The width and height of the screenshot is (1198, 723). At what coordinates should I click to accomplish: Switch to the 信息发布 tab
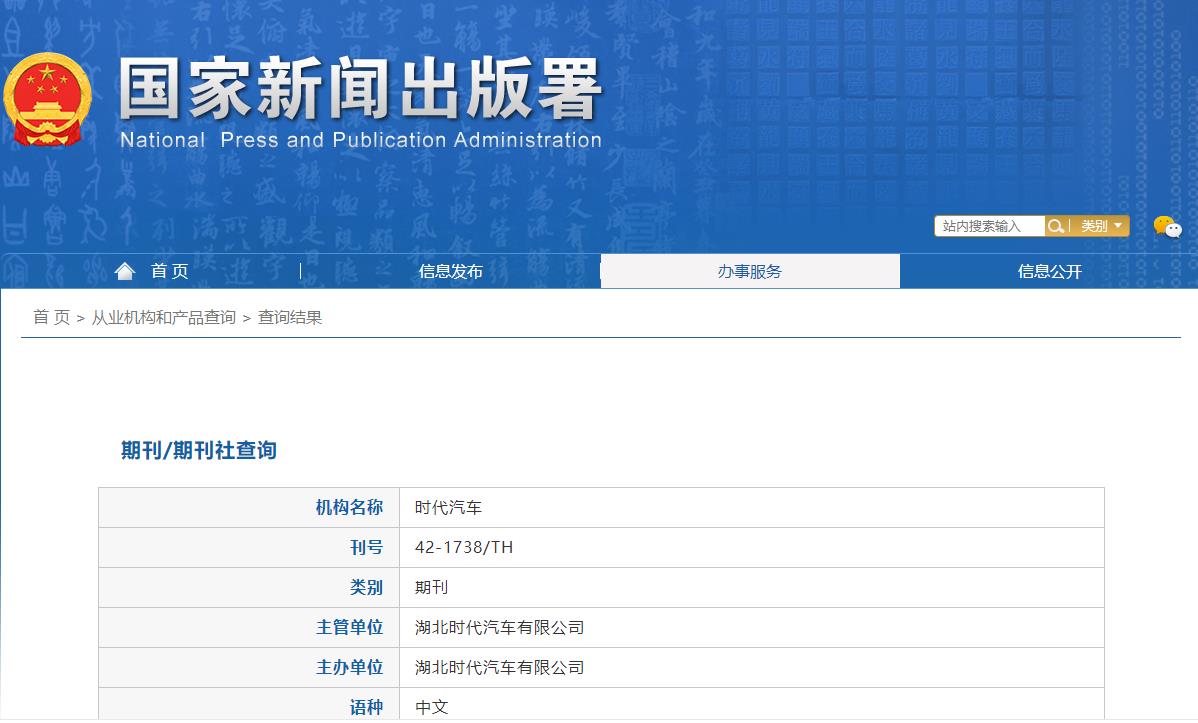[449, 270]
